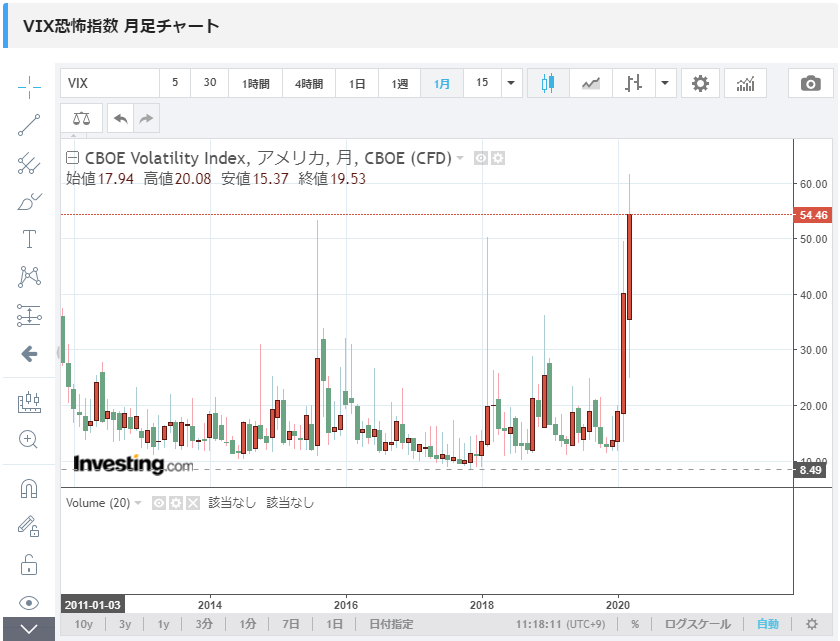Select the 1月 monthly interval
This screenshot has width=840, height=641.
[442, 83]
